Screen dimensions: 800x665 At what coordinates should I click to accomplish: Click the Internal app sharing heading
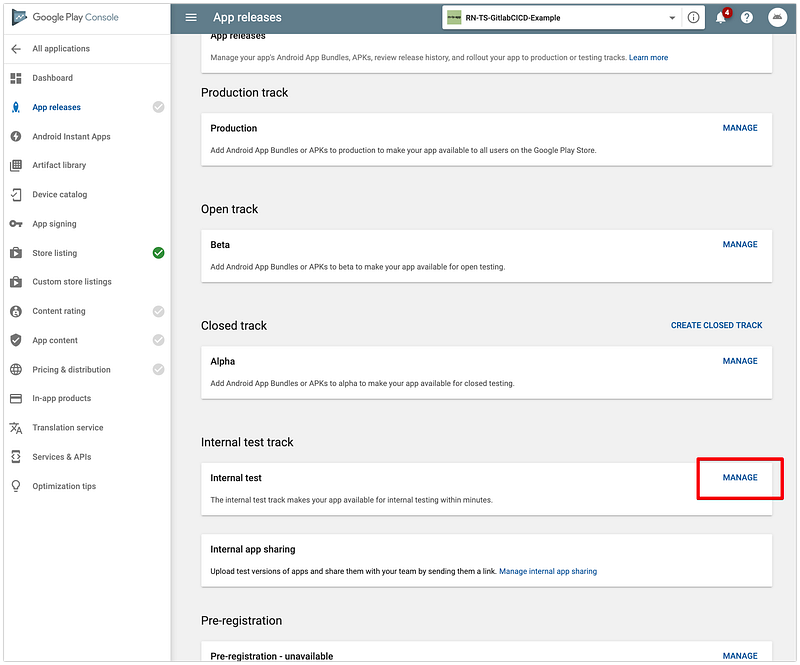[253, 550]
